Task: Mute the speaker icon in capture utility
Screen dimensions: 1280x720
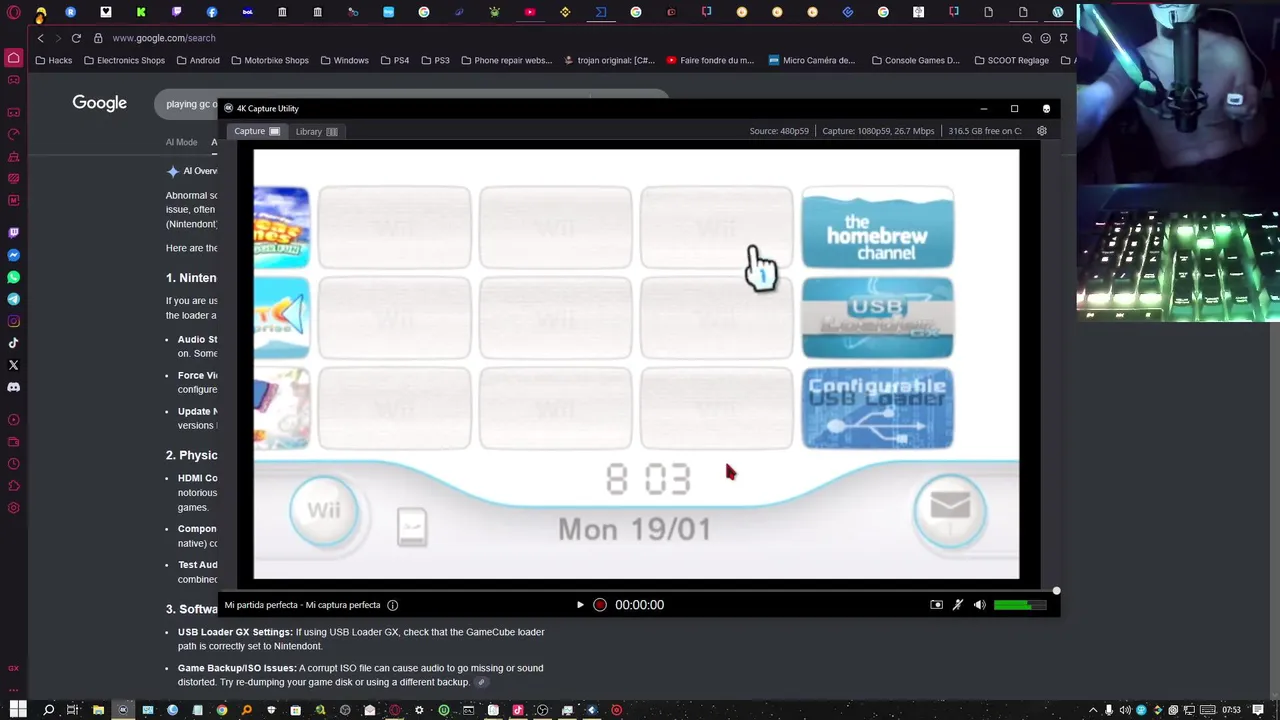Action: click(980, 605)
